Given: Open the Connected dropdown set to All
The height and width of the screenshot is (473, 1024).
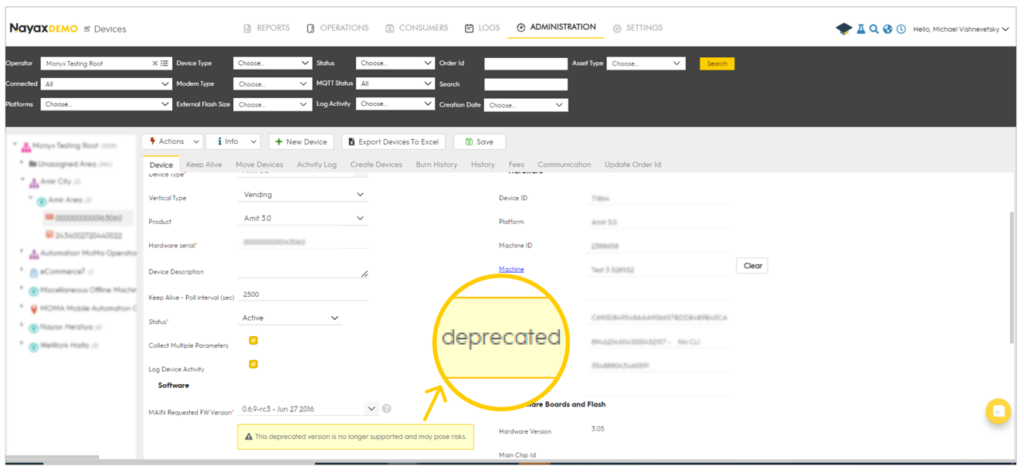Looking at the screenshot, I should [x=106, y=84].
